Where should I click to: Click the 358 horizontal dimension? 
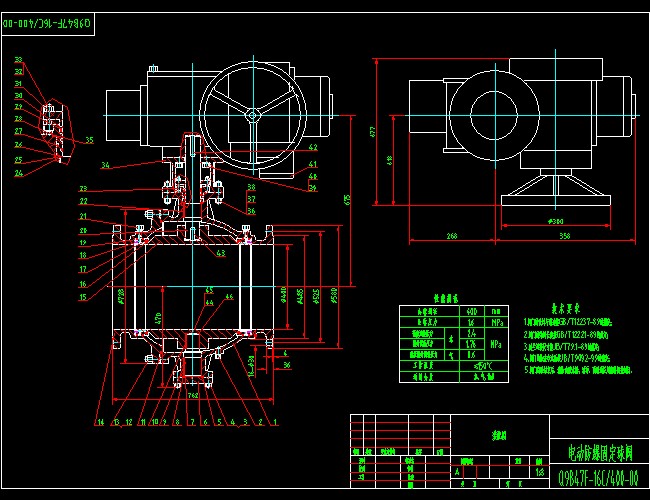565,236
